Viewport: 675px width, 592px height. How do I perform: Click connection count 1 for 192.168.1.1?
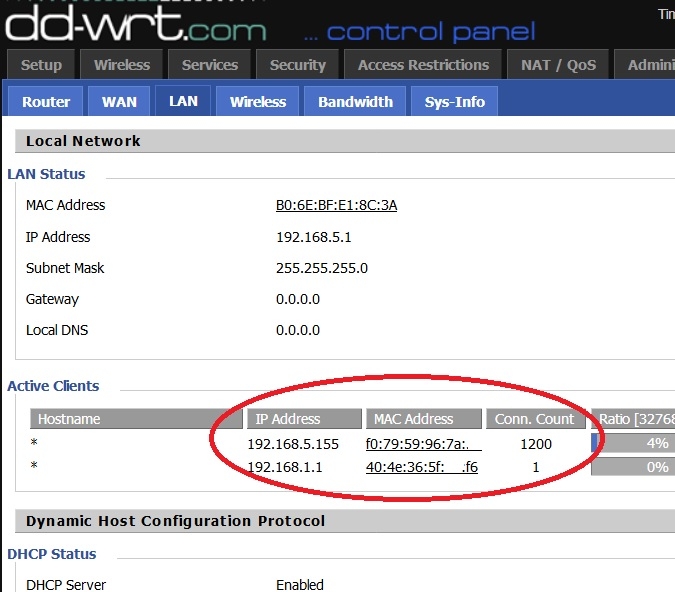pos(536,467)
